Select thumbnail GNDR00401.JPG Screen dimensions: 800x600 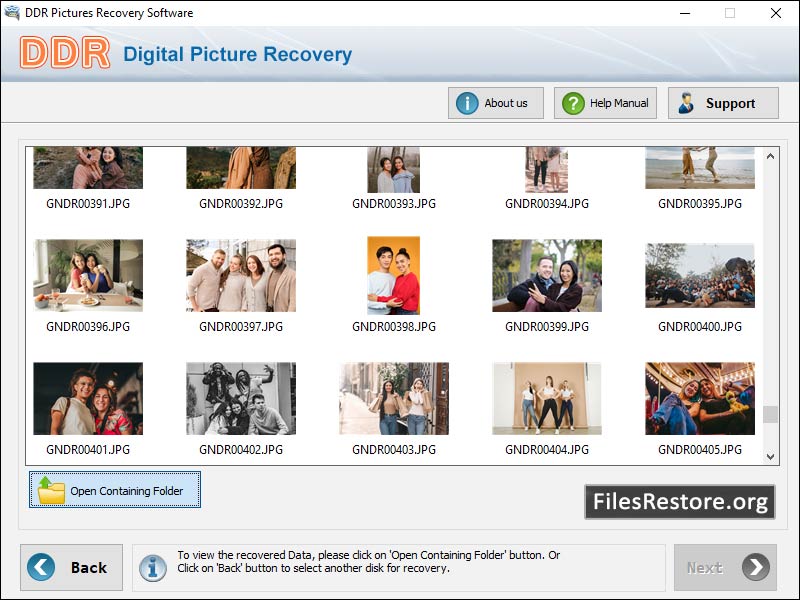point(88,398)
